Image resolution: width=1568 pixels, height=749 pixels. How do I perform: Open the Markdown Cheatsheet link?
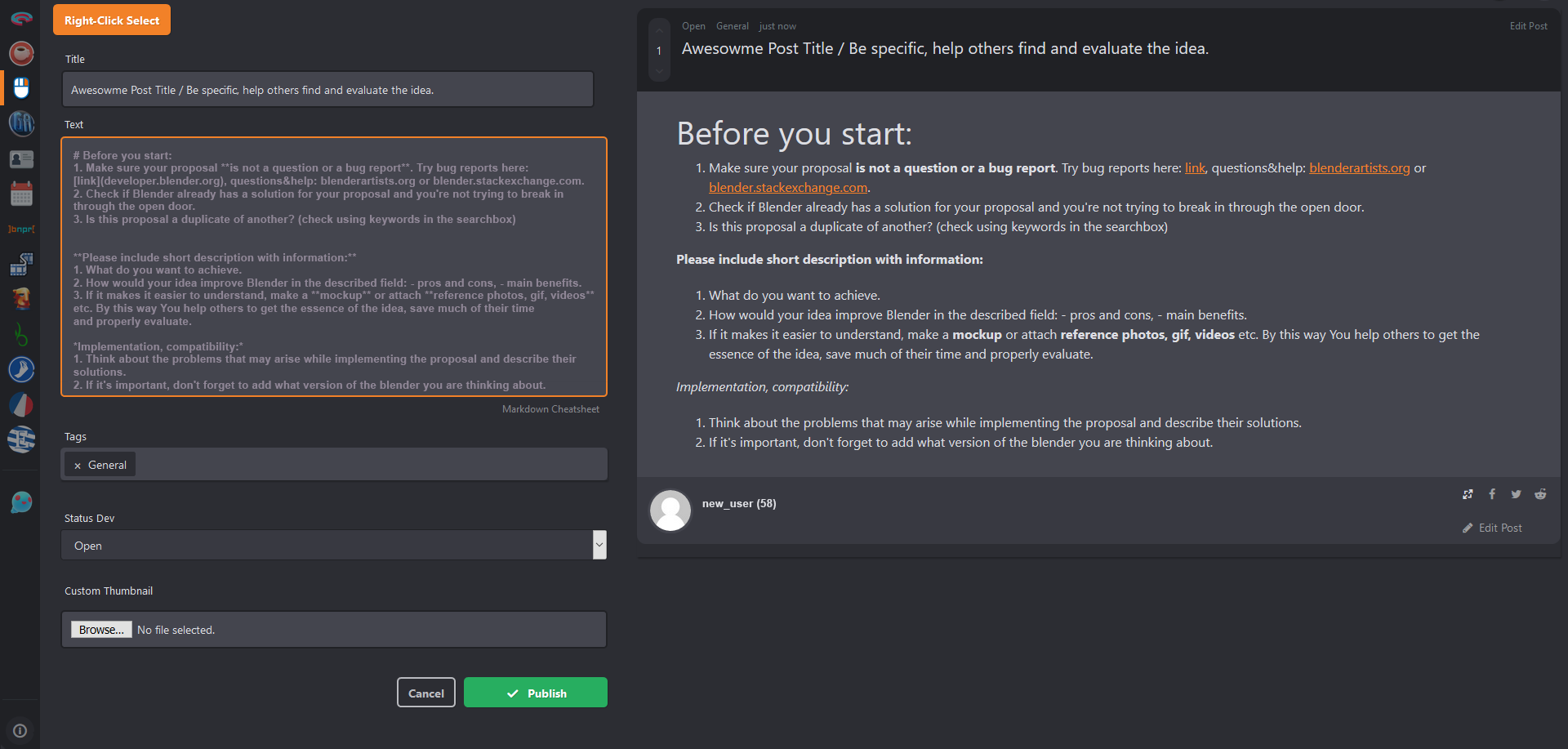click(x=550, y=409)
